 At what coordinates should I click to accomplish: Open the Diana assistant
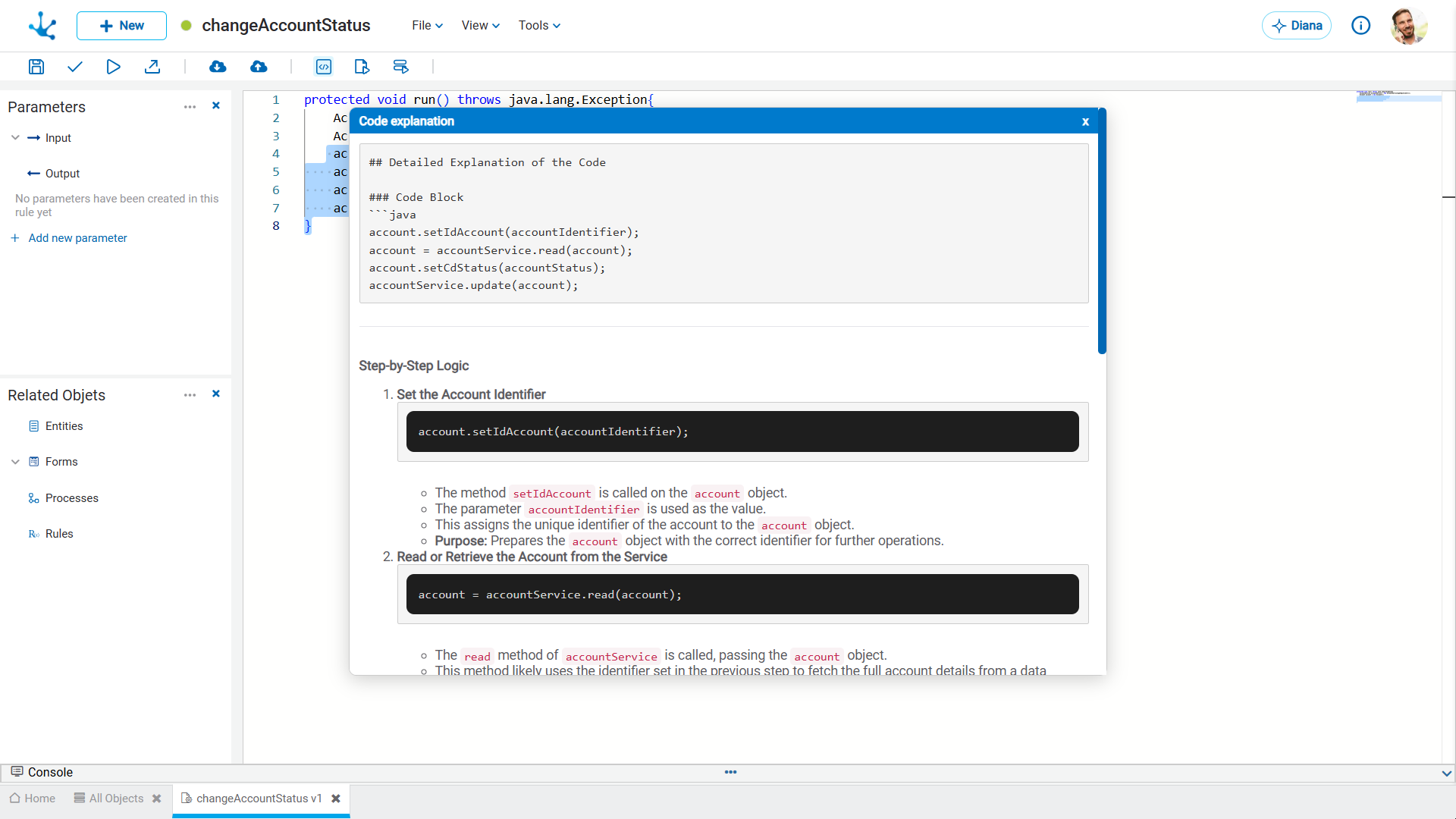pyautogui.click(x=1297, y=26)
